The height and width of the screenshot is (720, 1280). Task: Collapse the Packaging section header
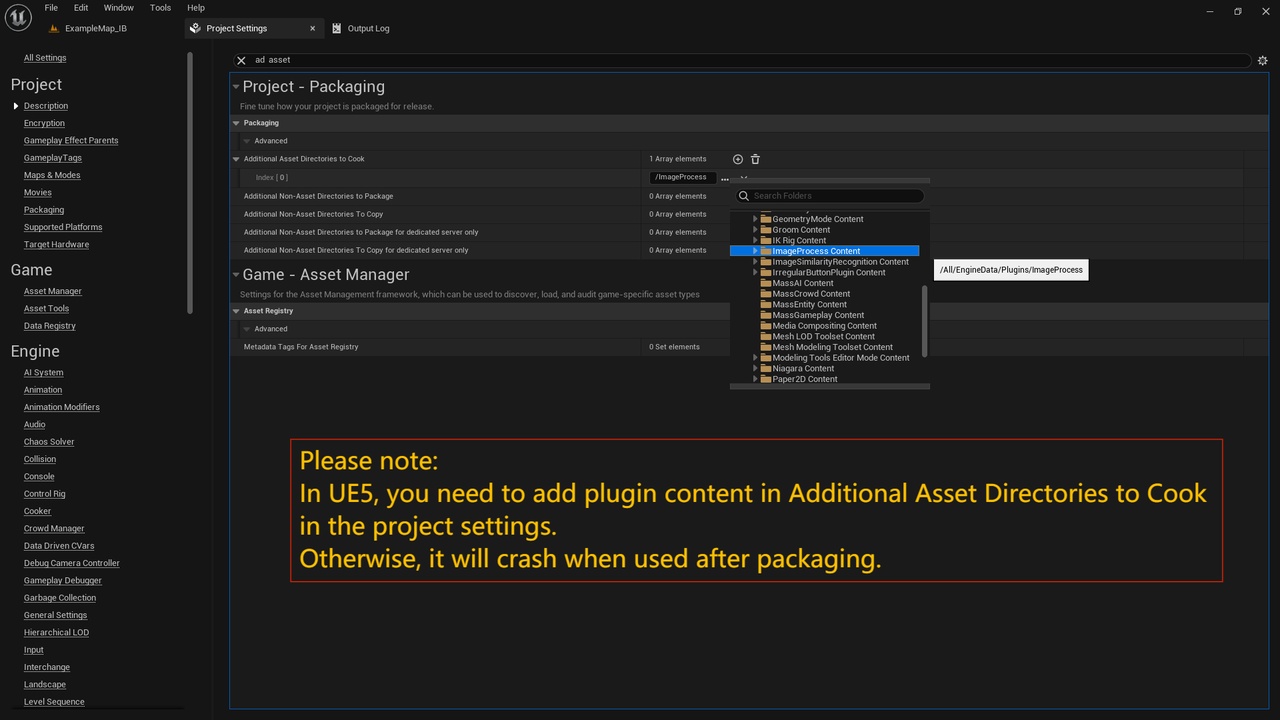click(236, 123)
